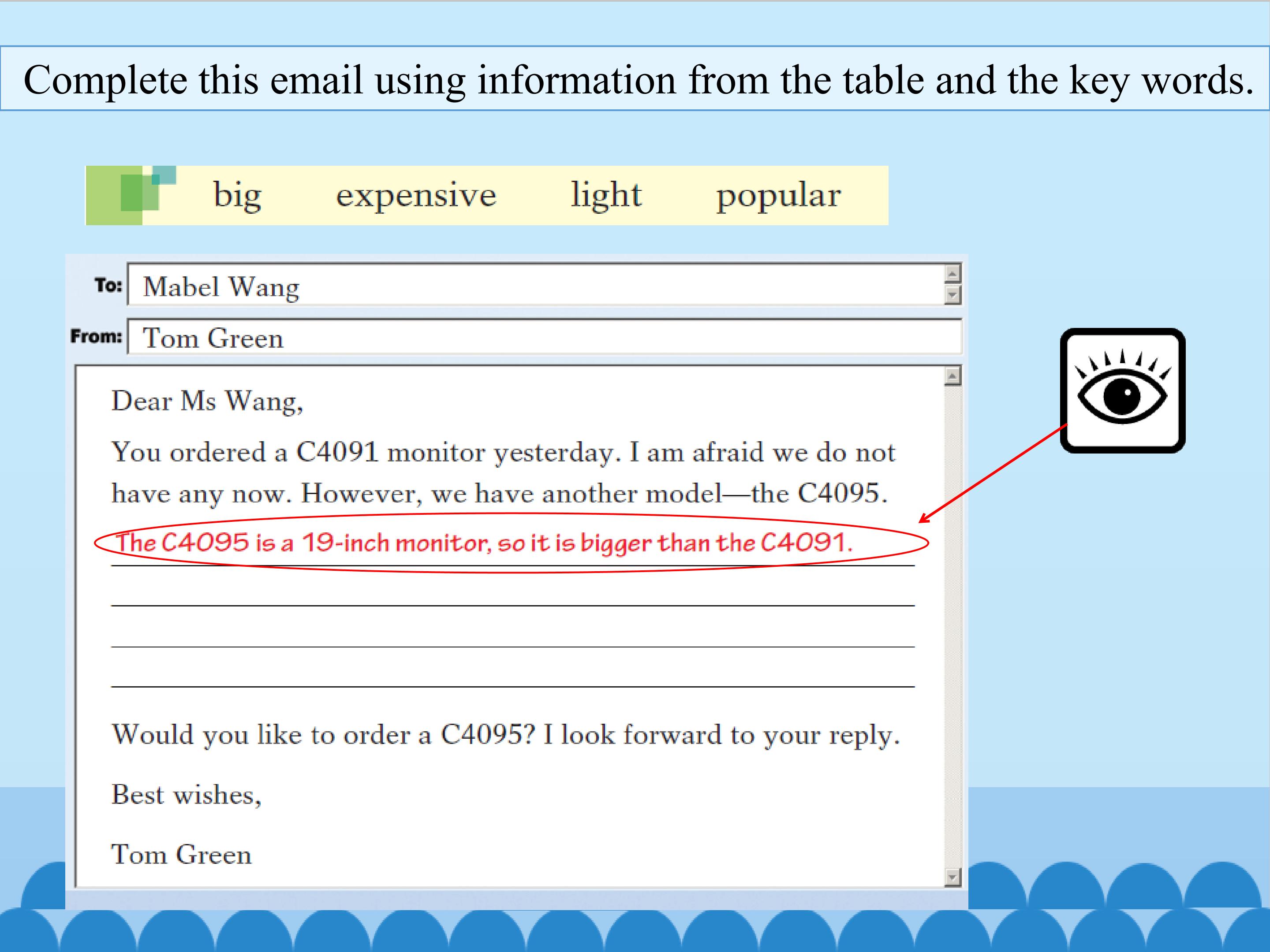Click the signature "Tom Green" at bottom
This screenshot has width=1270, height=952.
pyautogui.click(x=181, y=855)
